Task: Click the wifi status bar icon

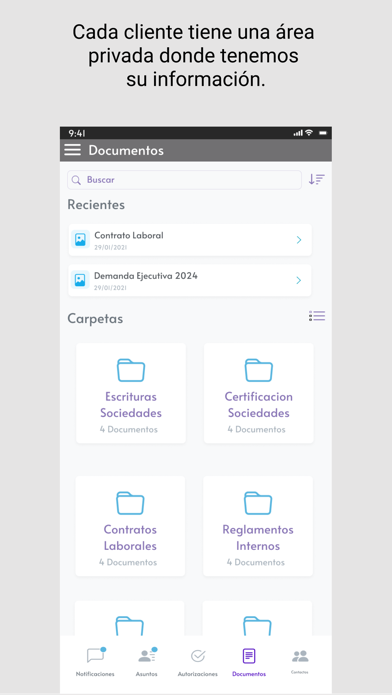Action: pyautogui.click(x=309, y=133)
